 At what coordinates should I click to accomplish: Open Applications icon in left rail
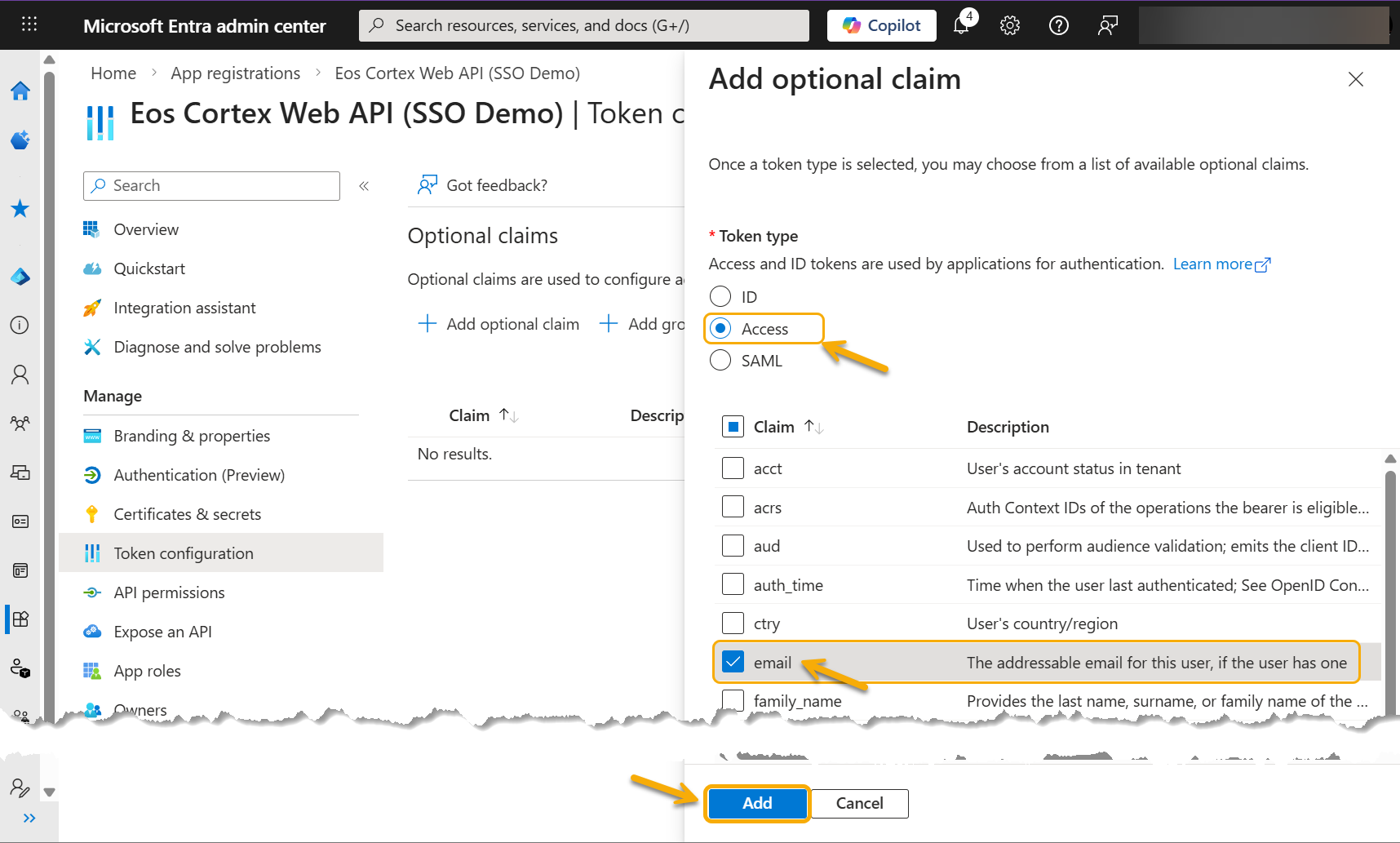click(20, 619)
